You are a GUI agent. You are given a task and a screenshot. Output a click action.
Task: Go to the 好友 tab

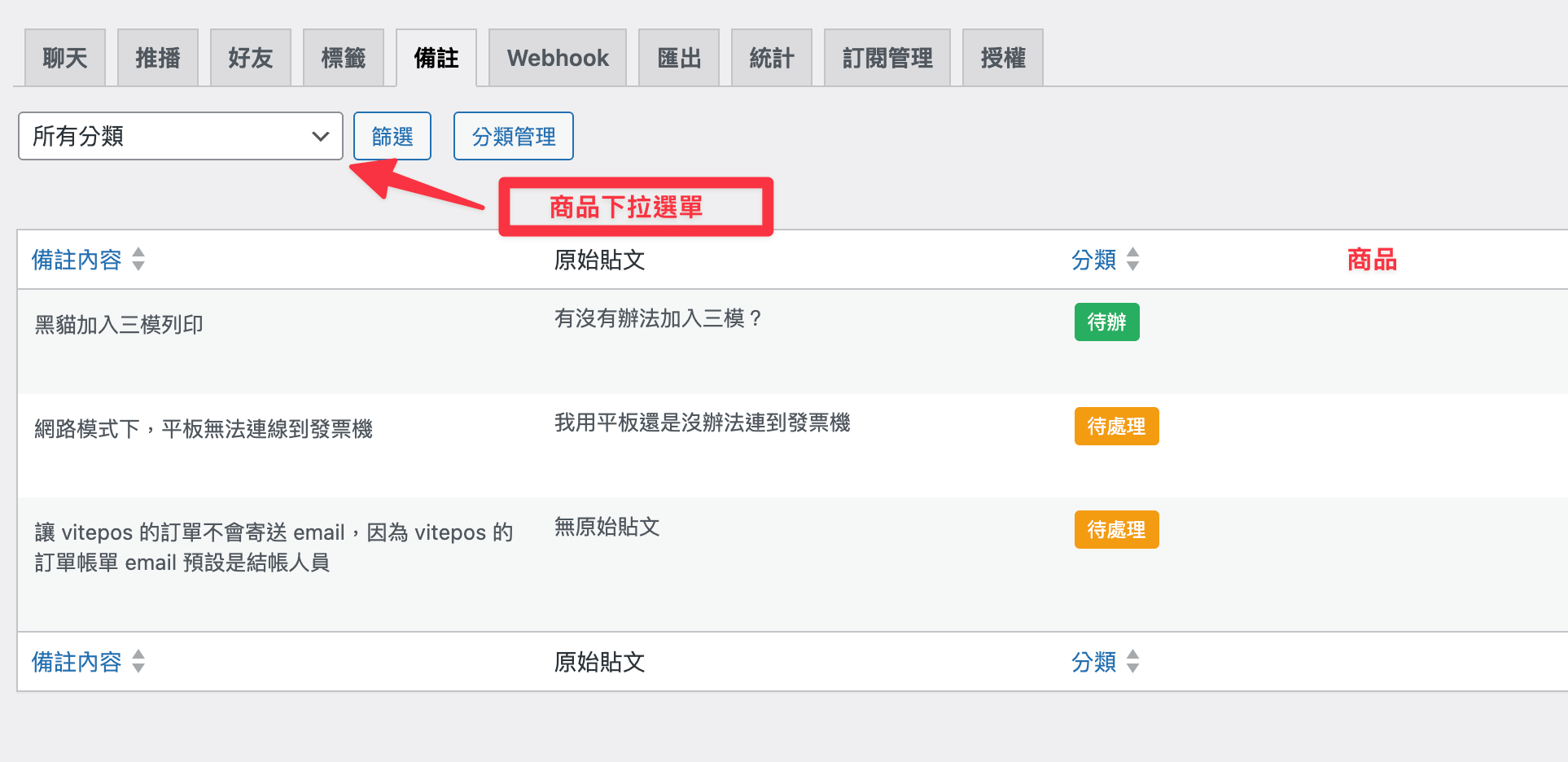[x=251, y=58]
